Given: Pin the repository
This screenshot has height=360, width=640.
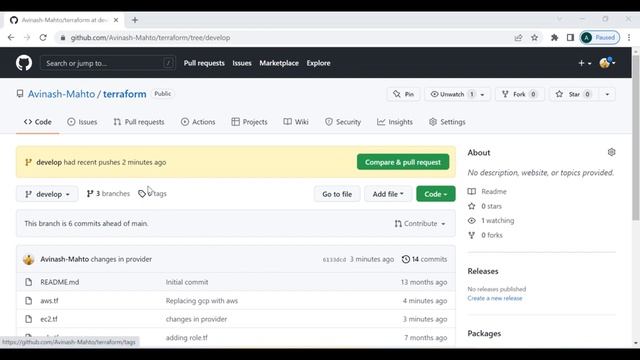Looking at the screenshot, I should pyautogui.click(x=403, y=94).
